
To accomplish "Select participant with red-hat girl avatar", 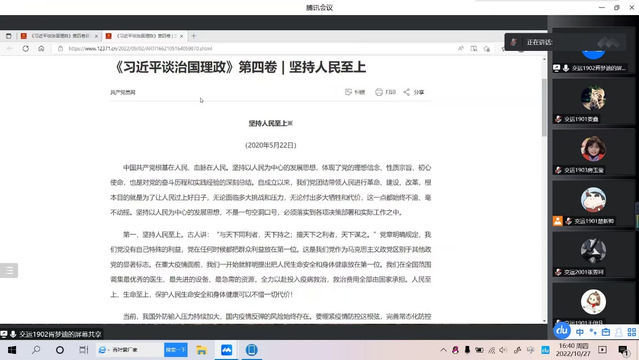I will [593, 153].
